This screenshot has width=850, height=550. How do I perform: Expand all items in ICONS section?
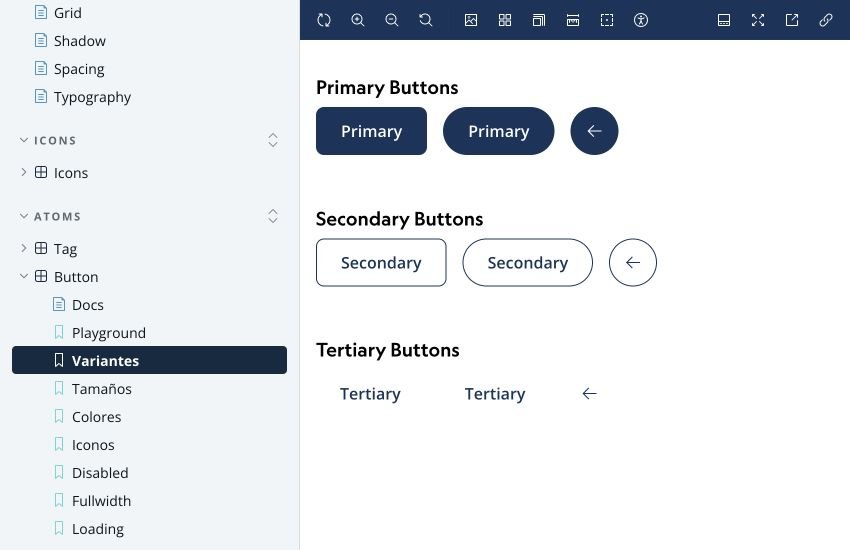pos(273,140)
